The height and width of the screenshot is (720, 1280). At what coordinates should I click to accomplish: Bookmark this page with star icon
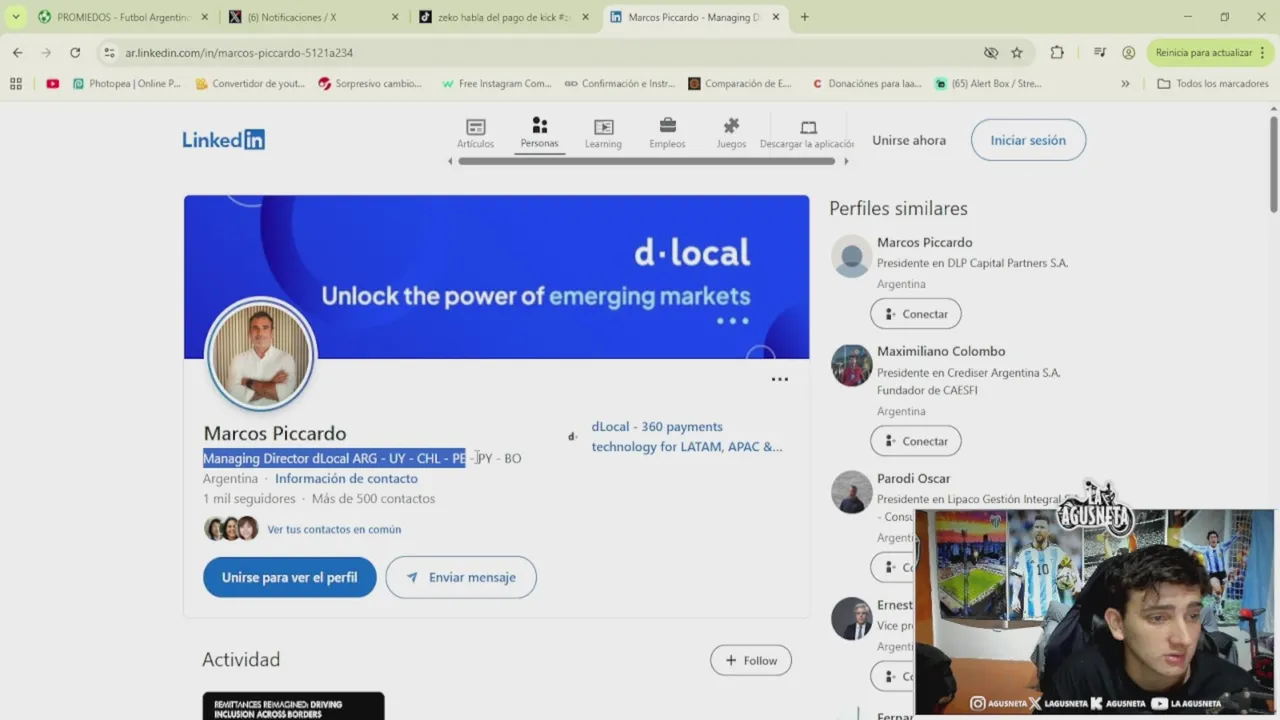click(x=1017, y=53)
